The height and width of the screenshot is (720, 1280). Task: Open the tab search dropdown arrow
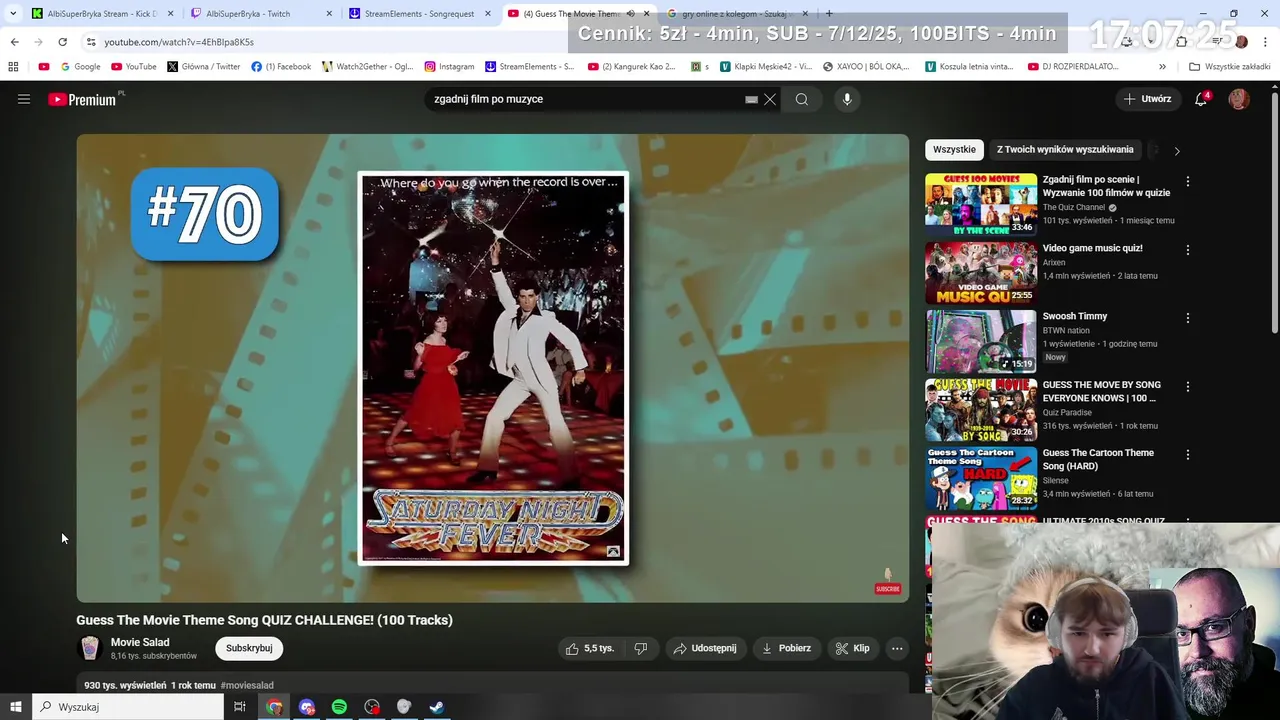(x=13, y=14)
